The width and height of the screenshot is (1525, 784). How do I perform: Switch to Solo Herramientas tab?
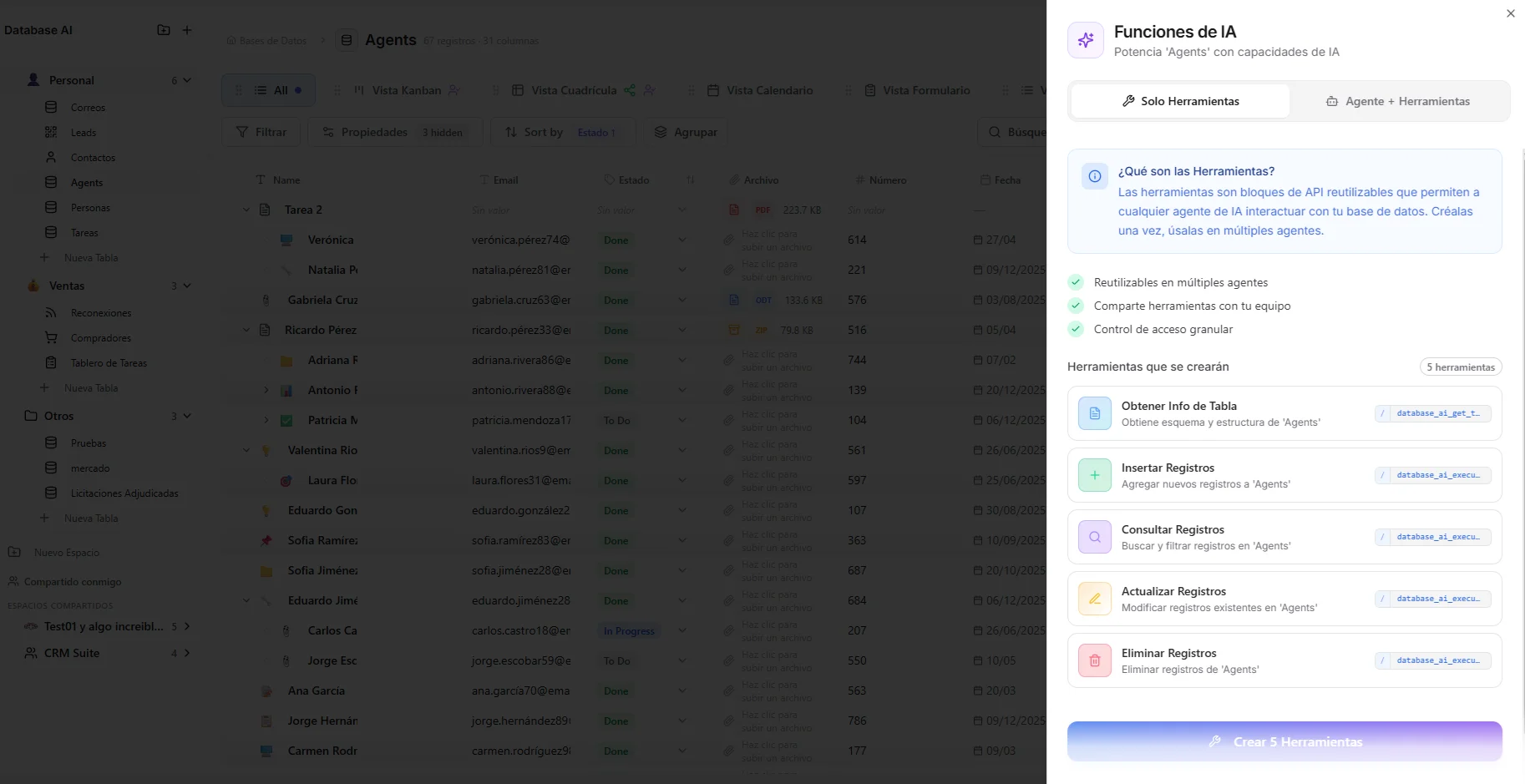coord(1180,101)
